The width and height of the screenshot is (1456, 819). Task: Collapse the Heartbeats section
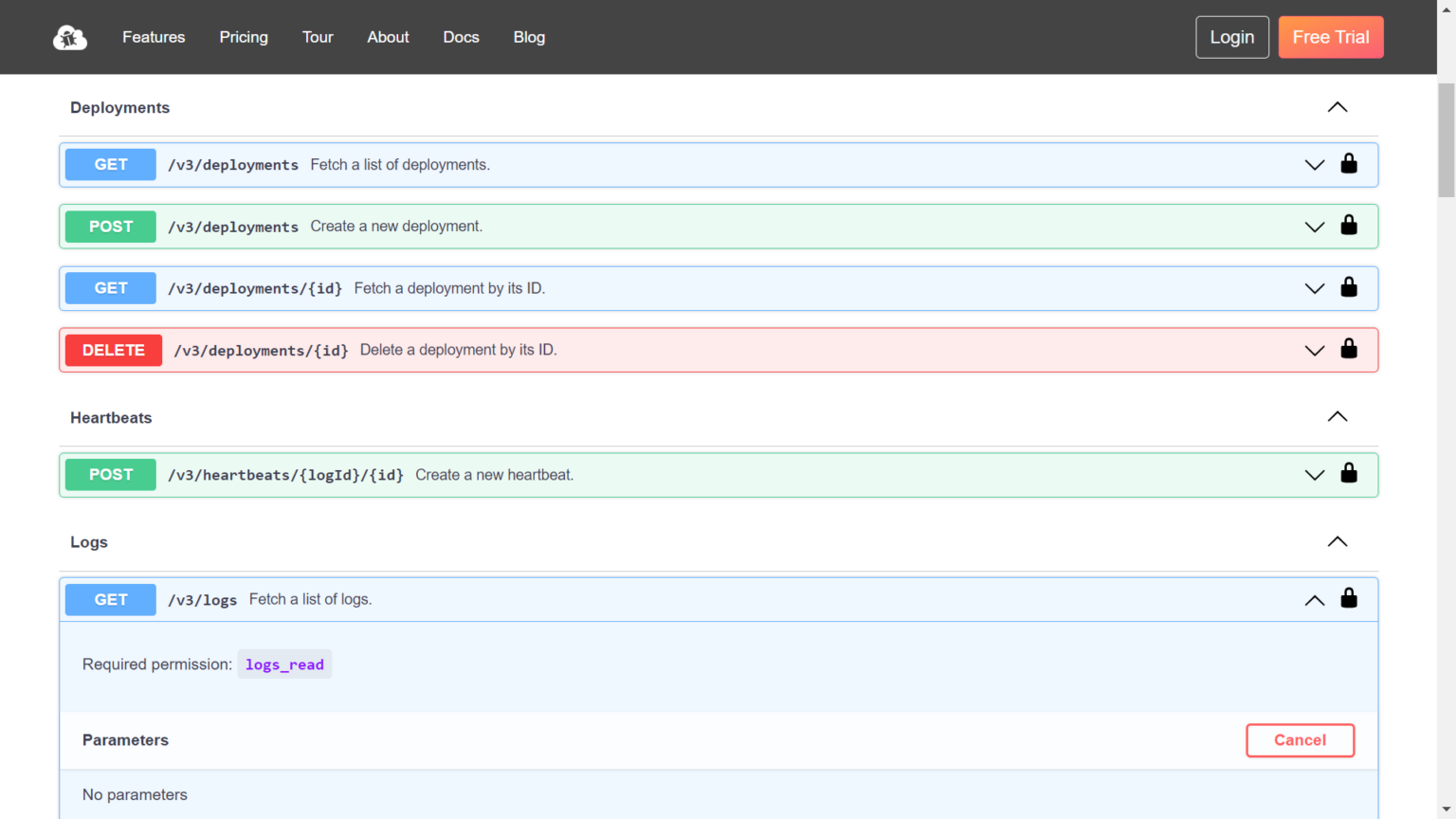pyautogui.click(x=1337, y=417)
